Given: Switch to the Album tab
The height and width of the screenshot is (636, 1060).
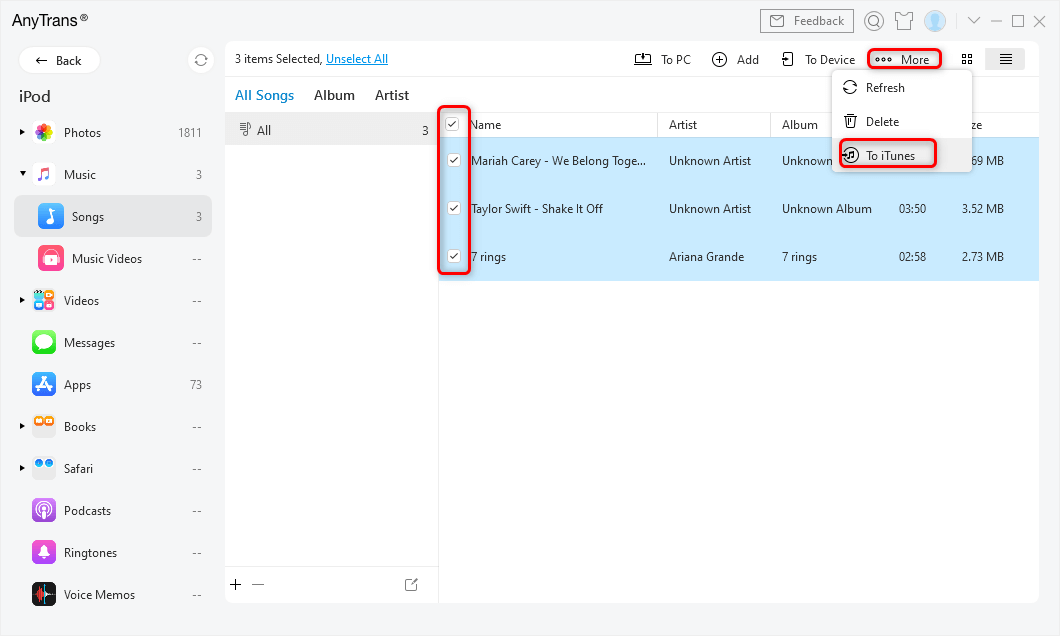Looking at the screenshot, I should (x=334, y=95).
